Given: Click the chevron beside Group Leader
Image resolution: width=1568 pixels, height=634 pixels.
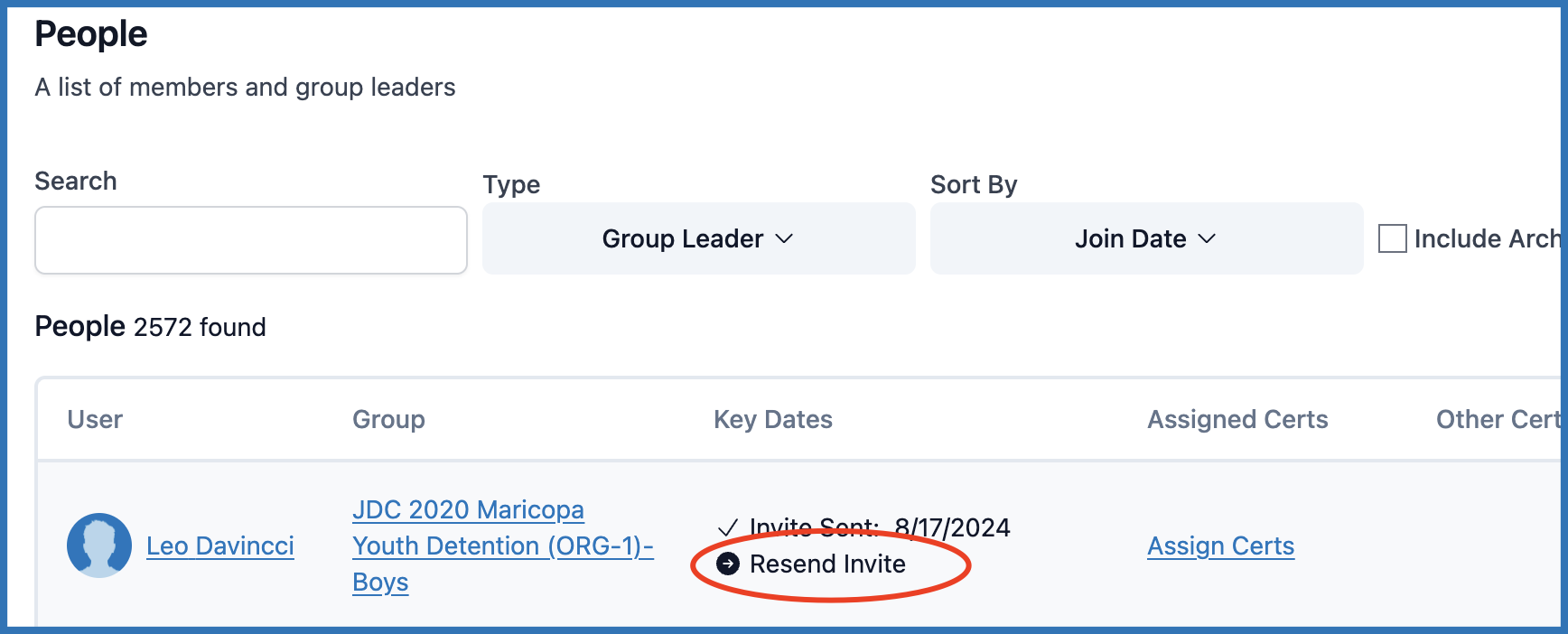Looking at the screenshot, I should (x=784, y=238).
